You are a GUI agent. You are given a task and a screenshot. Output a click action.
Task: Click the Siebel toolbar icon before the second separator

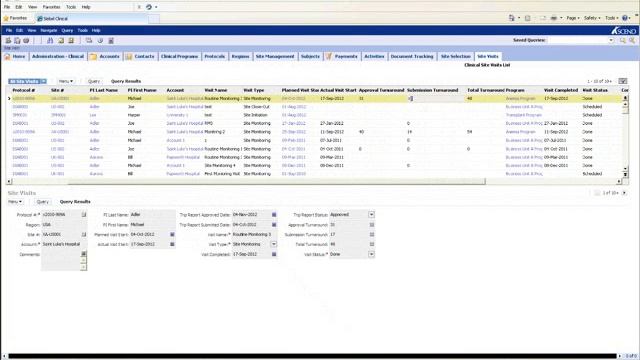pos(71,40)
